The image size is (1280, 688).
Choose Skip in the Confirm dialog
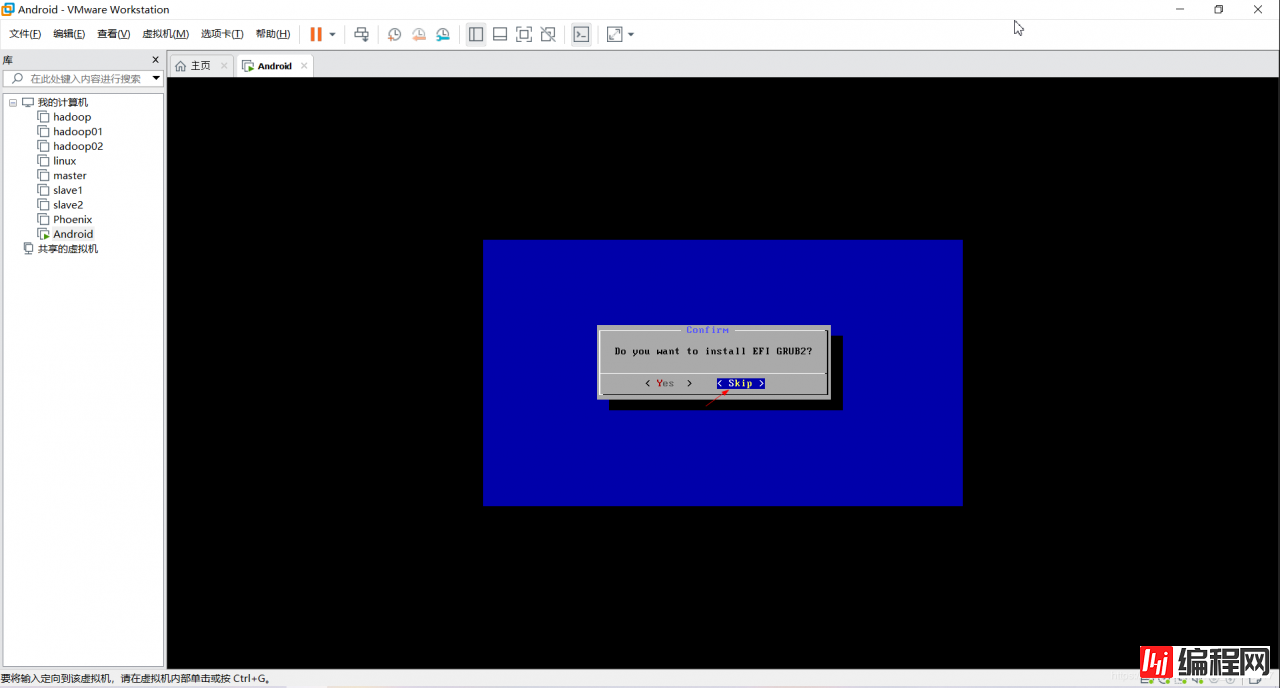[x=741, y=383]
